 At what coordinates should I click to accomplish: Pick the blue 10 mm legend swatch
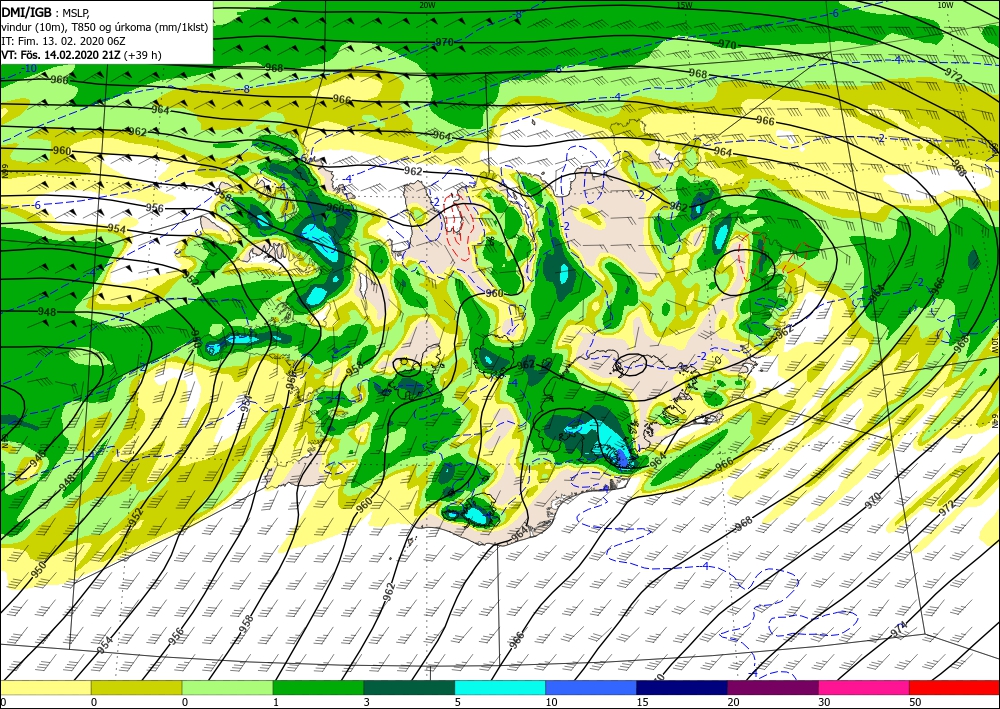click(x=591, y=687)
